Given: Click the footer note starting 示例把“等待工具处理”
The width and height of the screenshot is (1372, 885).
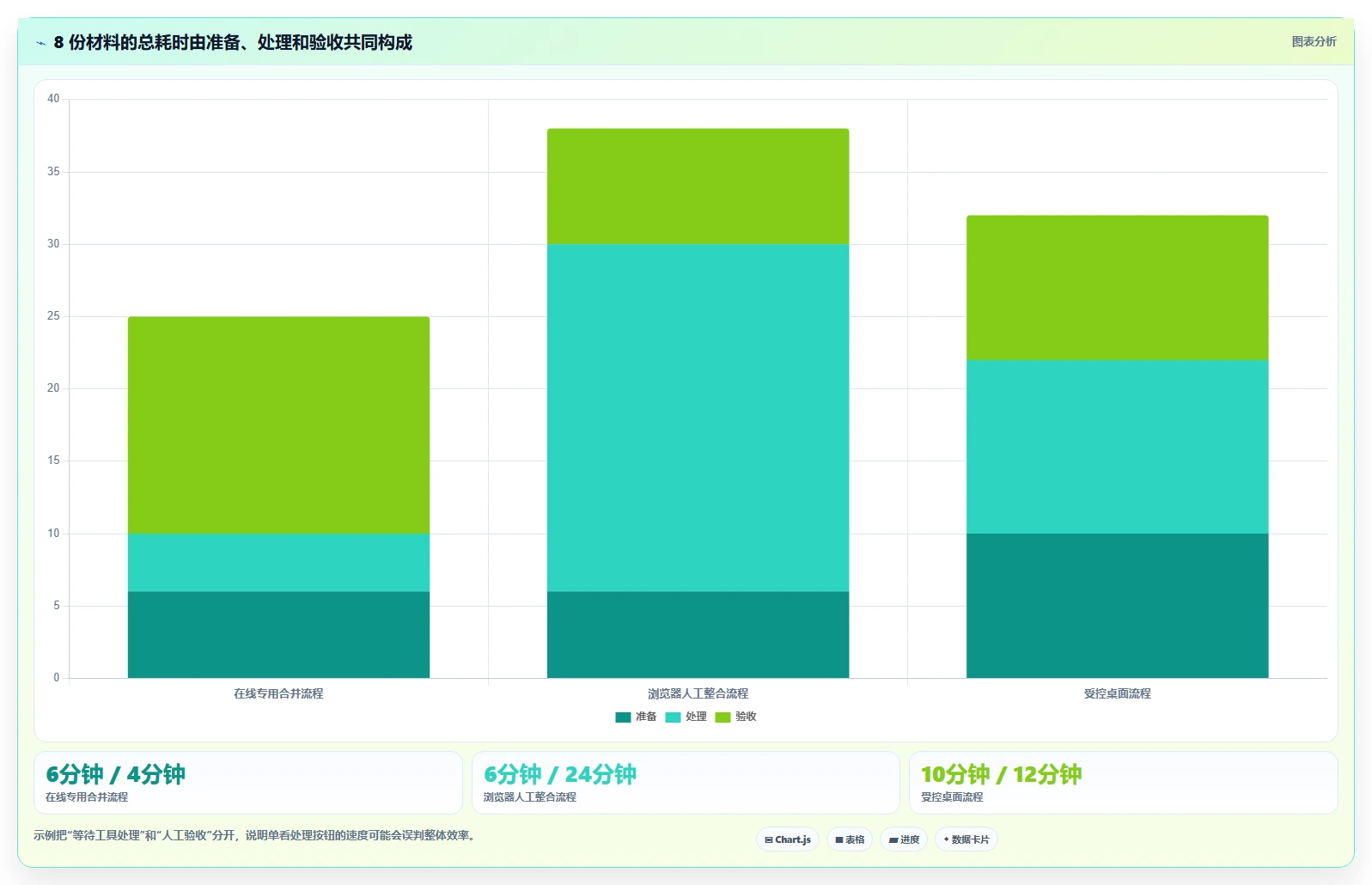Looking at the screenshot, I should (x=256, y=835).
